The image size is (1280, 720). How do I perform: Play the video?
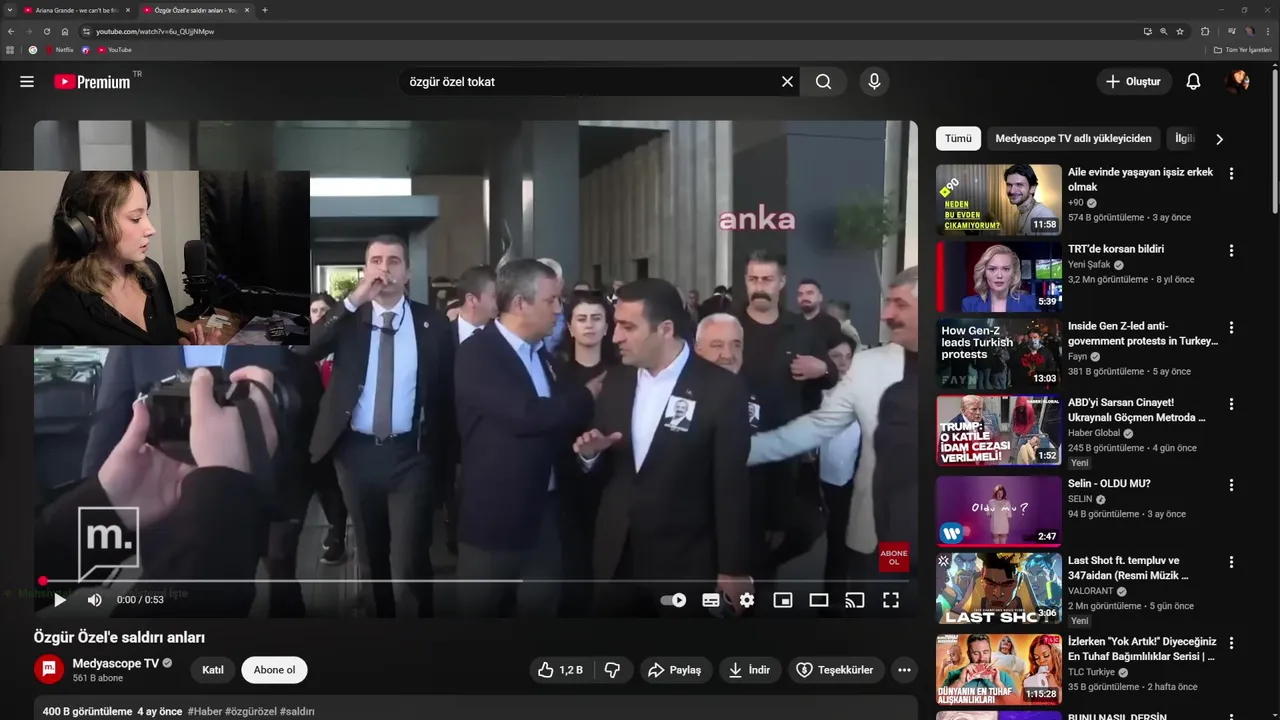(60, 600)
